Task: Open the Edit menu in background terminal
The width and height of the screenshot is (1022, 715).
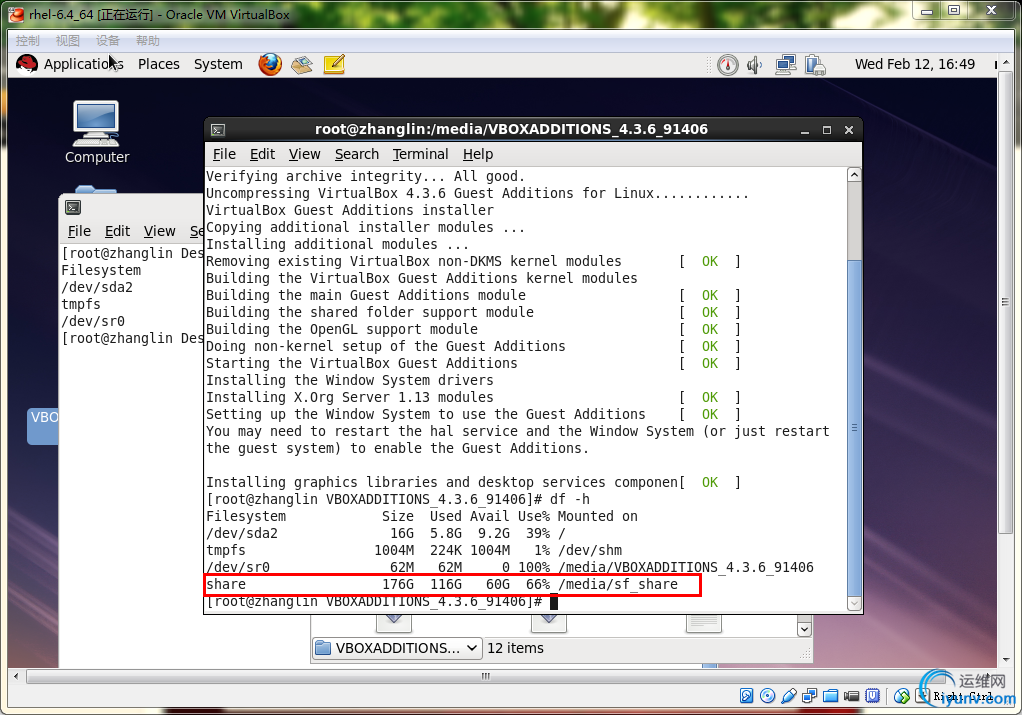Action: tap(117, 231)
